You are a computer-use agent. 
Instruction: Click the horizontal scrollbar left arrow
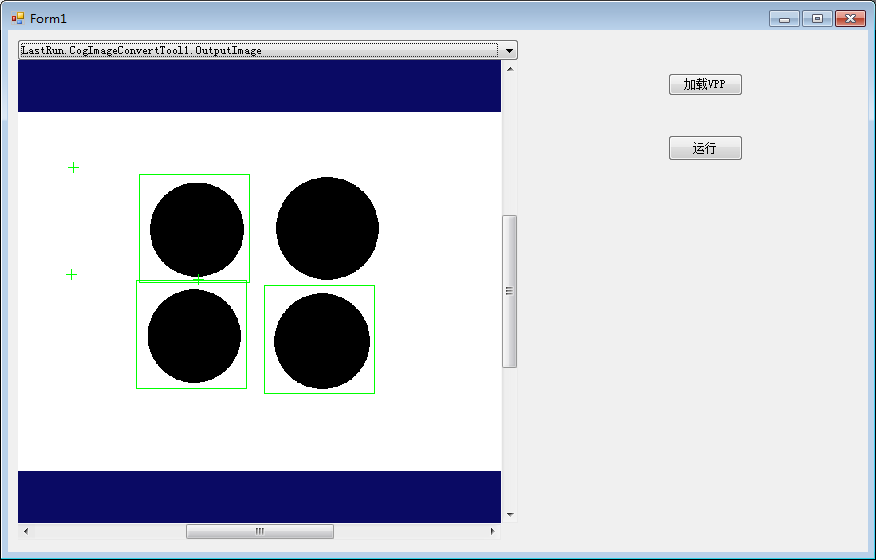click(x=26, y=531)
